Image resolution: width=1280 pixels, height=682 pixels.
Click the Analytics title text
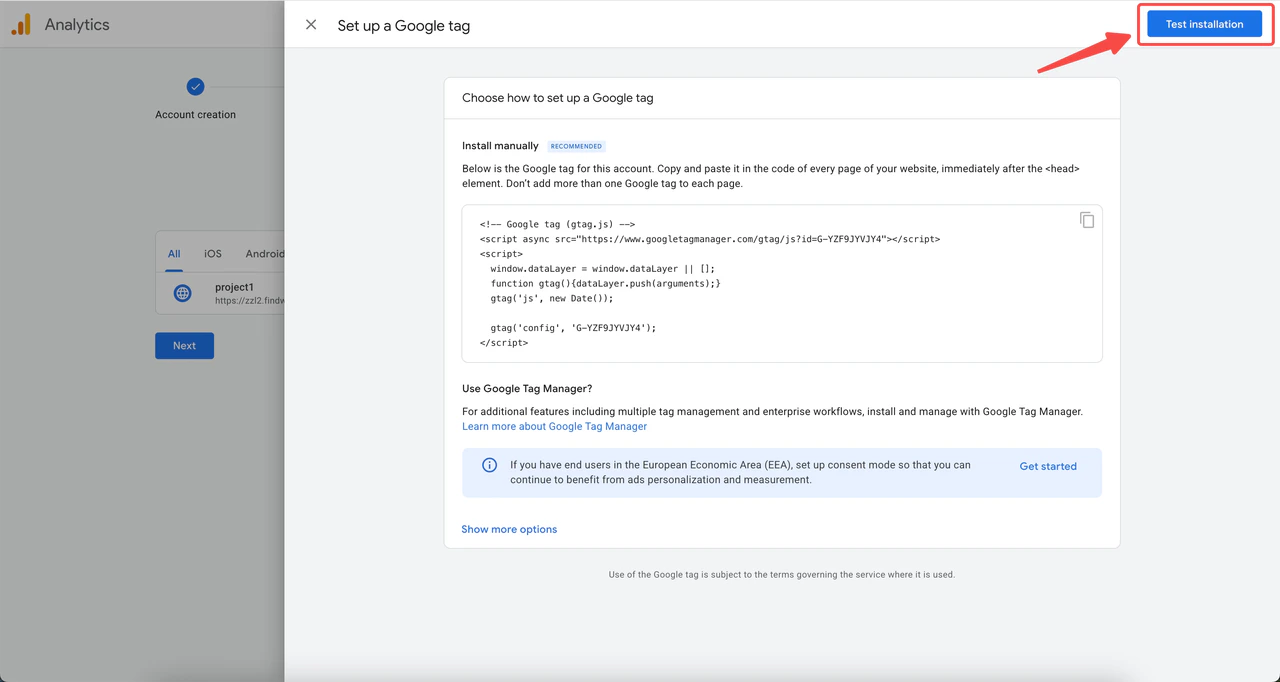click(77, 25)
